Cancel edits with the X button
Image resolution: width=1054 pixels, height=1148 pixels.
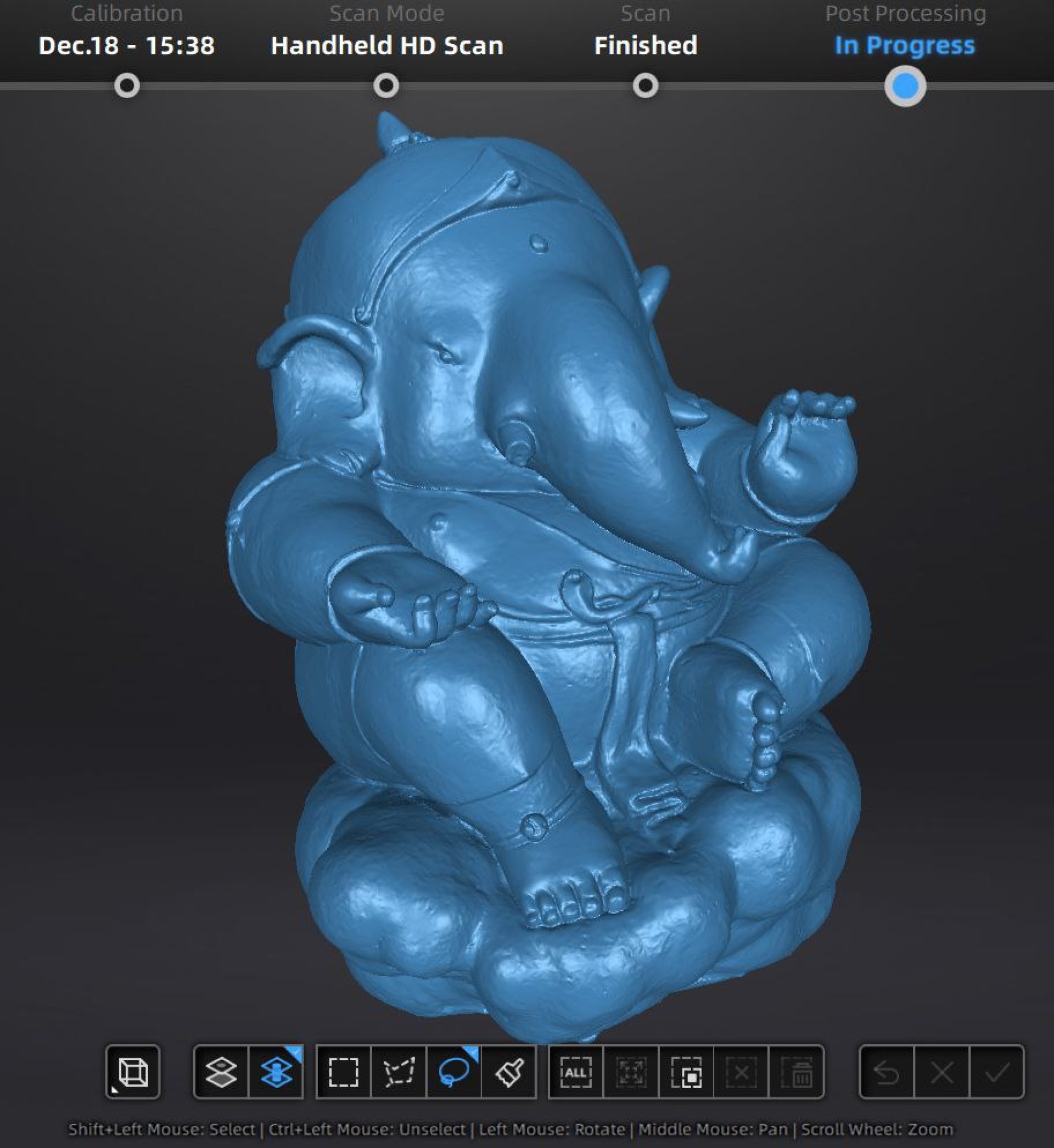(941, 1072)
